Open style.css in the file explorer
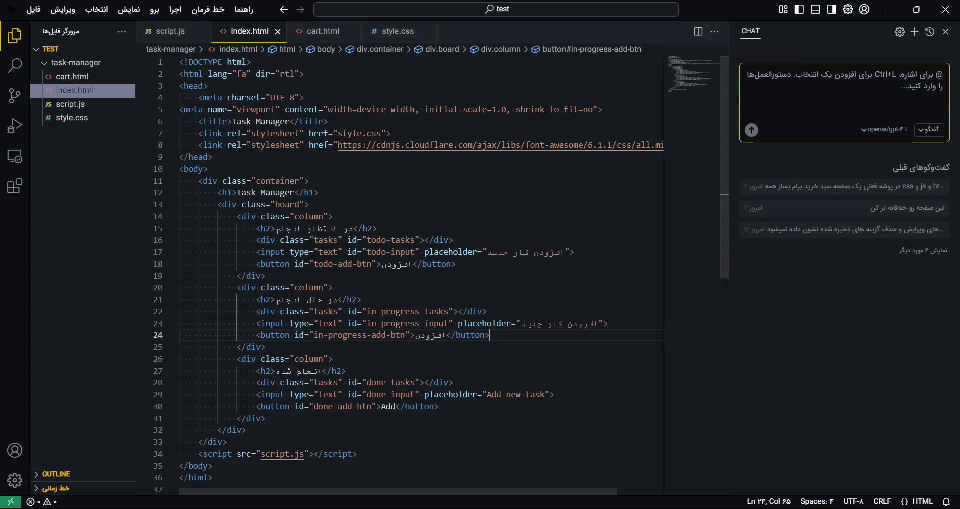This screenshot has width=960, height=509. pyautogui.click(x=83, y=118)
